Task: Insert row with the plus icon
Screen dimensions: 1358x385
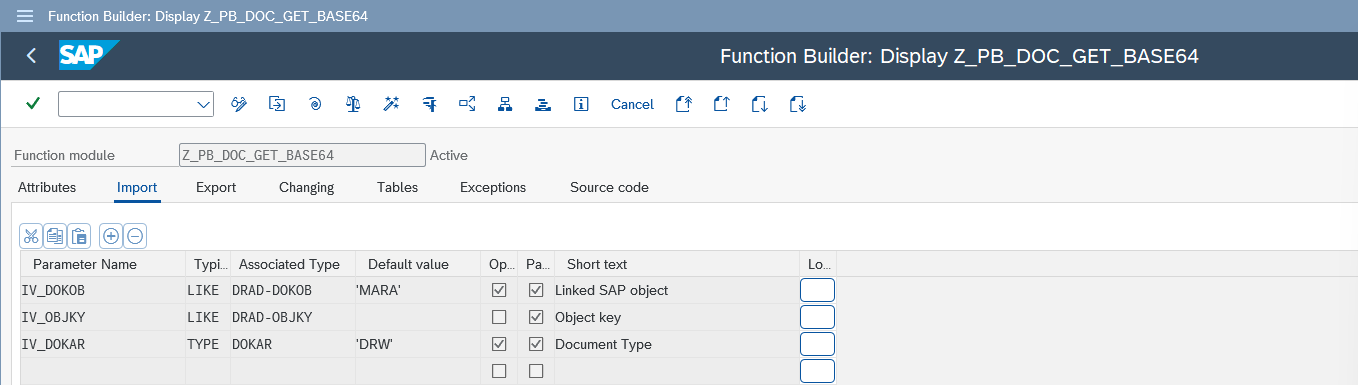Action: (x=111, y=236)
